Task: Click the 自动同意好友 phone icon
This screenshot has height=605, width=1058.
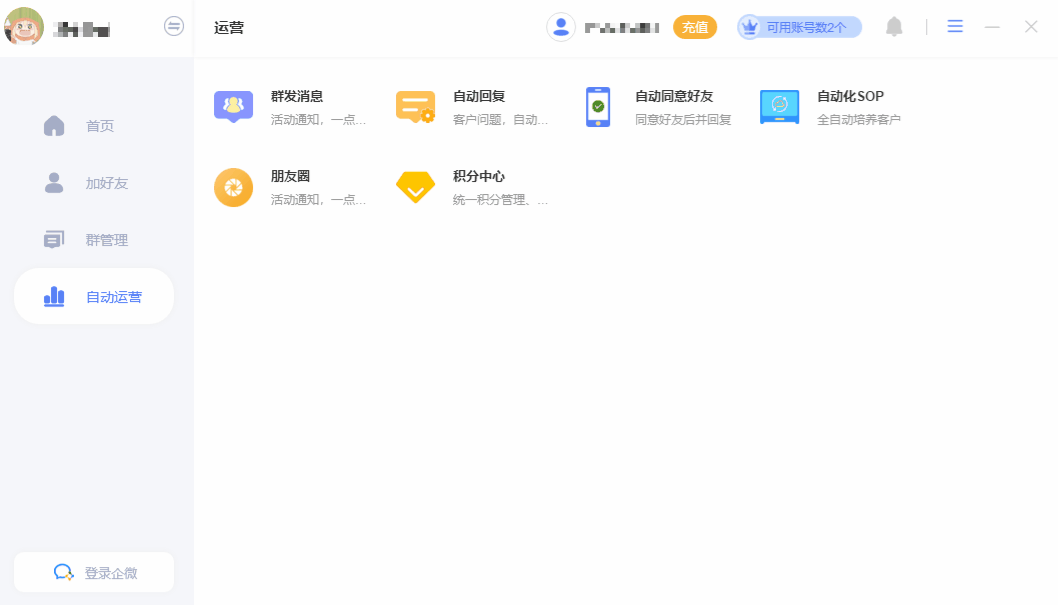Action: 598,107
